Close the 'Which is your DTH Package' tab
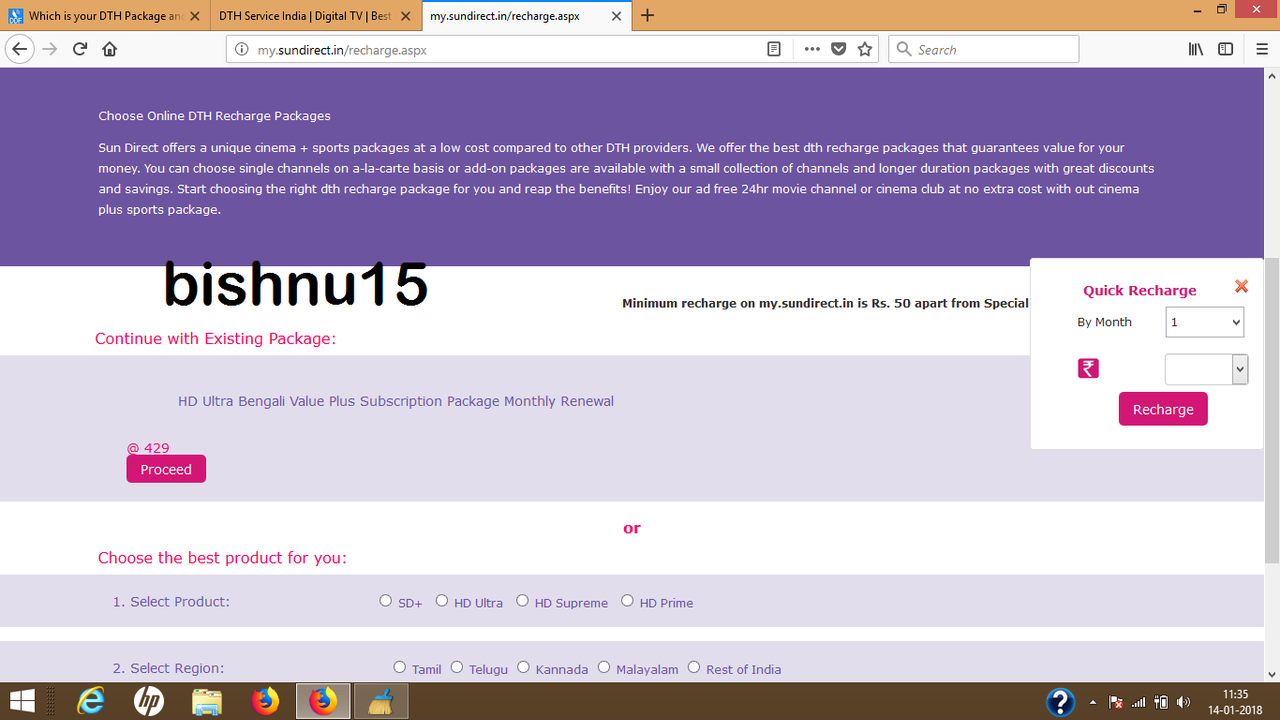Screen dimensions: 1280x720 click(x=195, y=16)
